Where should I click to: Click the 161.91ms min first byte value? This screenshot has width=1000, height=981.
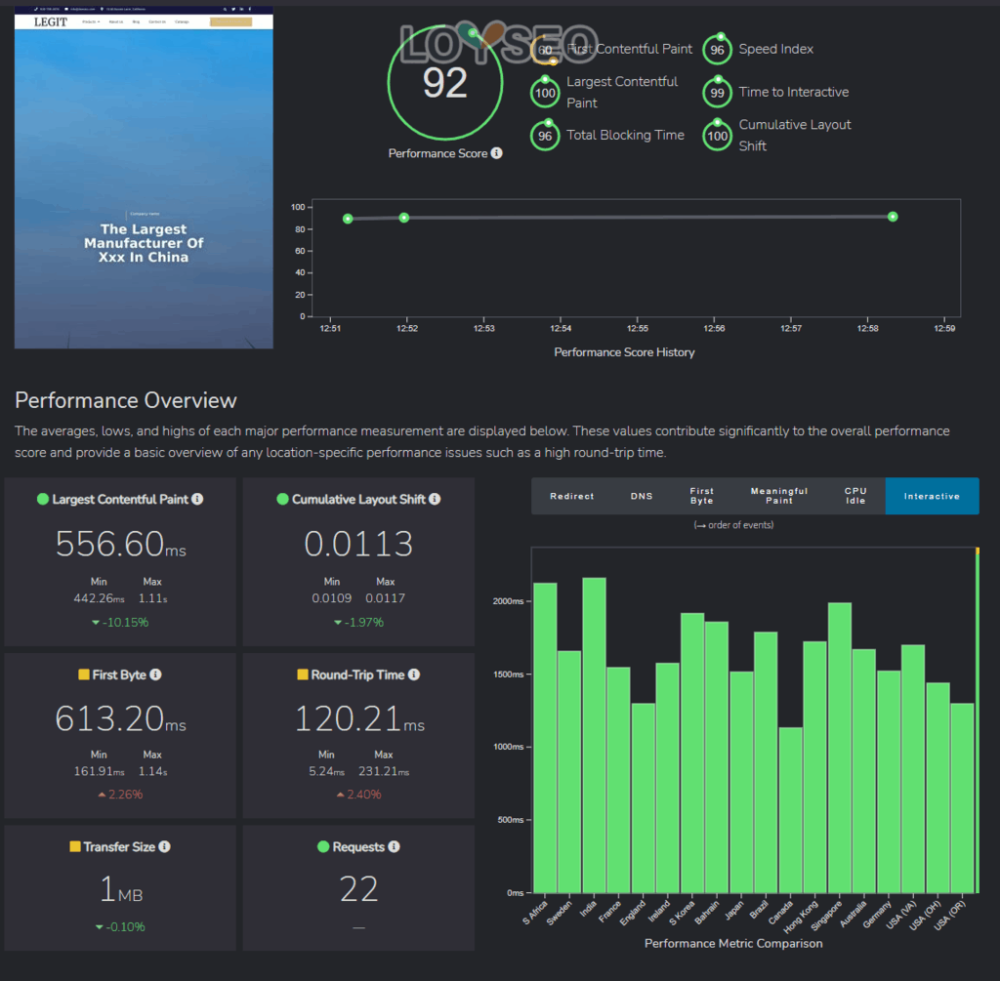pyautogui.click(x=99, y=771)
